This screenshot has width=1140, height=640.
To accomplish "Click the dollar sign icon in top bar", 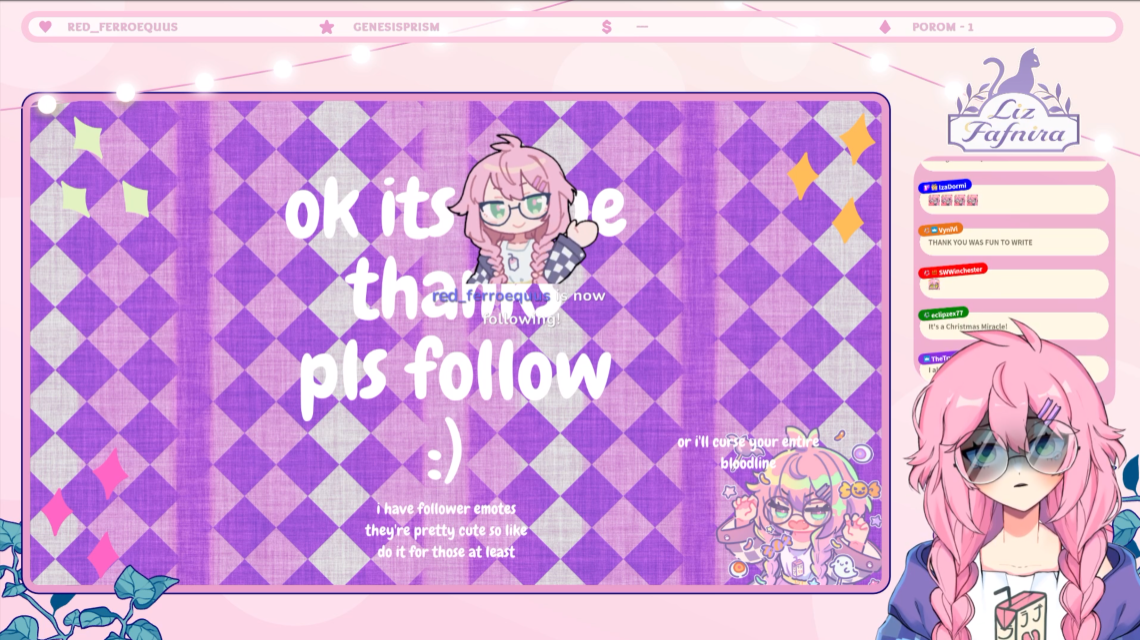I will (606, 27).
